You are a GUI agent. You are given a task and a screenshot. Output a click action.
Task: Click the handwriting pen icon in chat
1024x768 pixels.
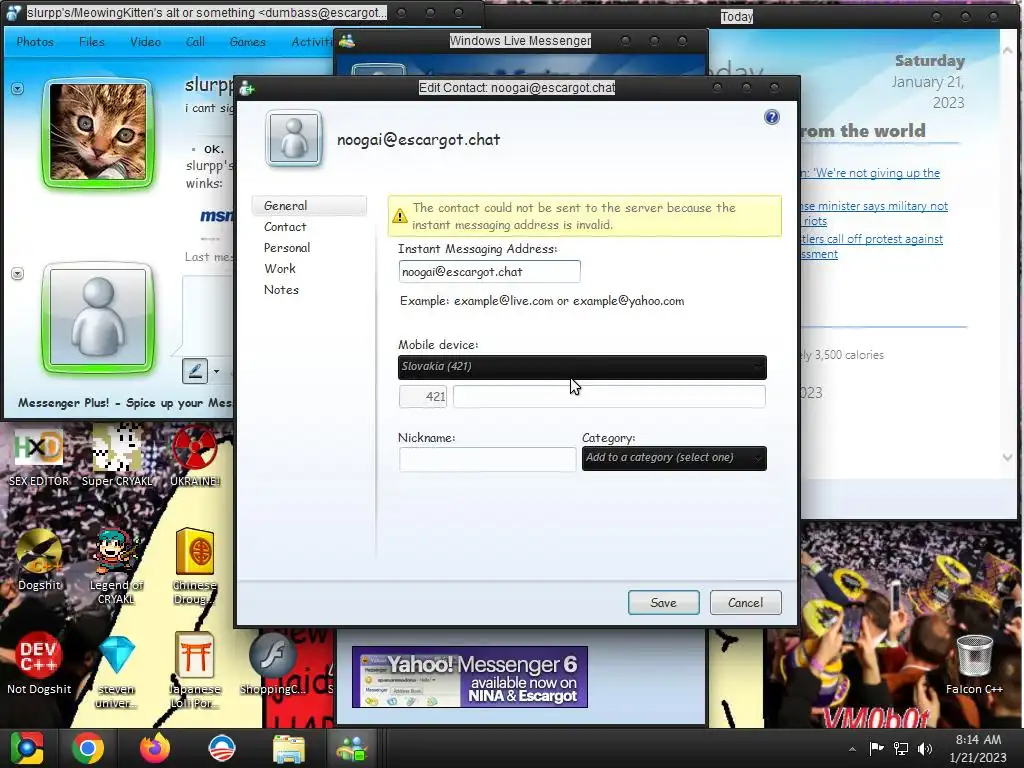195,371
